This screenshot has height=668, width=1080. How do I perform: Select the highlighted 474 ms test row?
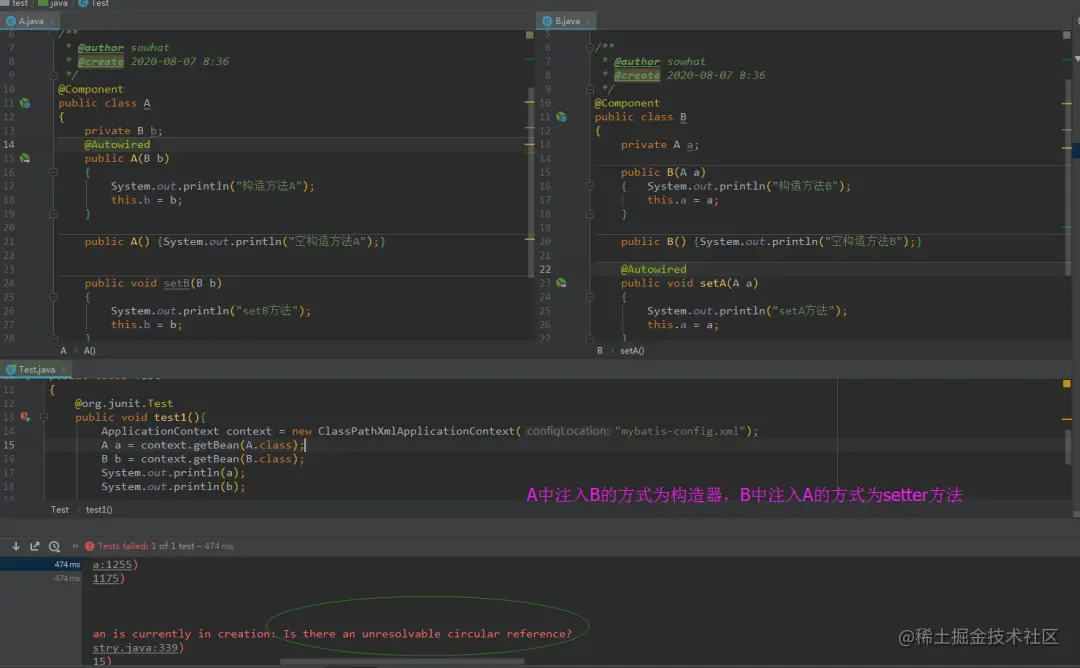41,565
